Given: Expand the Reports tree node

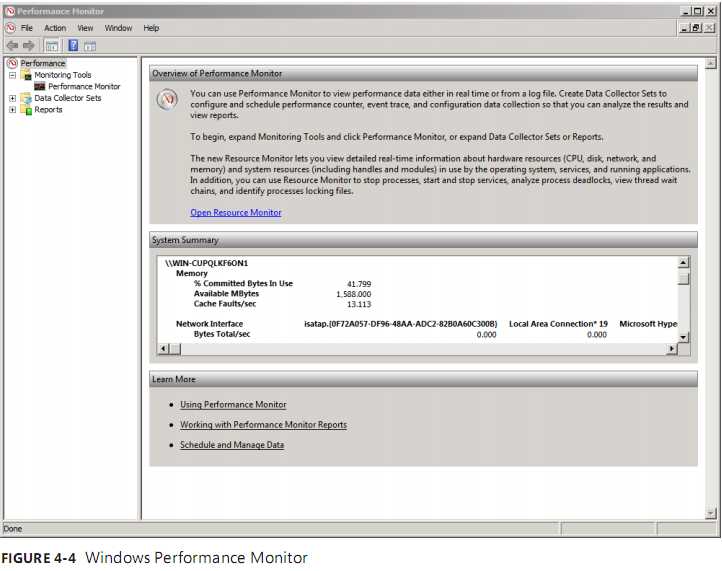Looking at the screenshot, I should pyautogui.click(x=12, y=110).
